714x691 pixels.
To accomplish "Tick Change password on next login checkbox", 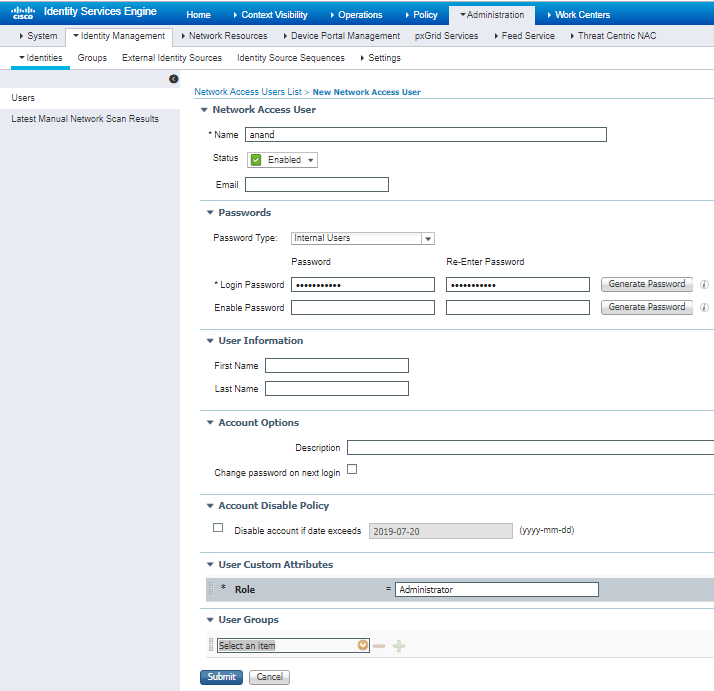I will pos(352,469).
